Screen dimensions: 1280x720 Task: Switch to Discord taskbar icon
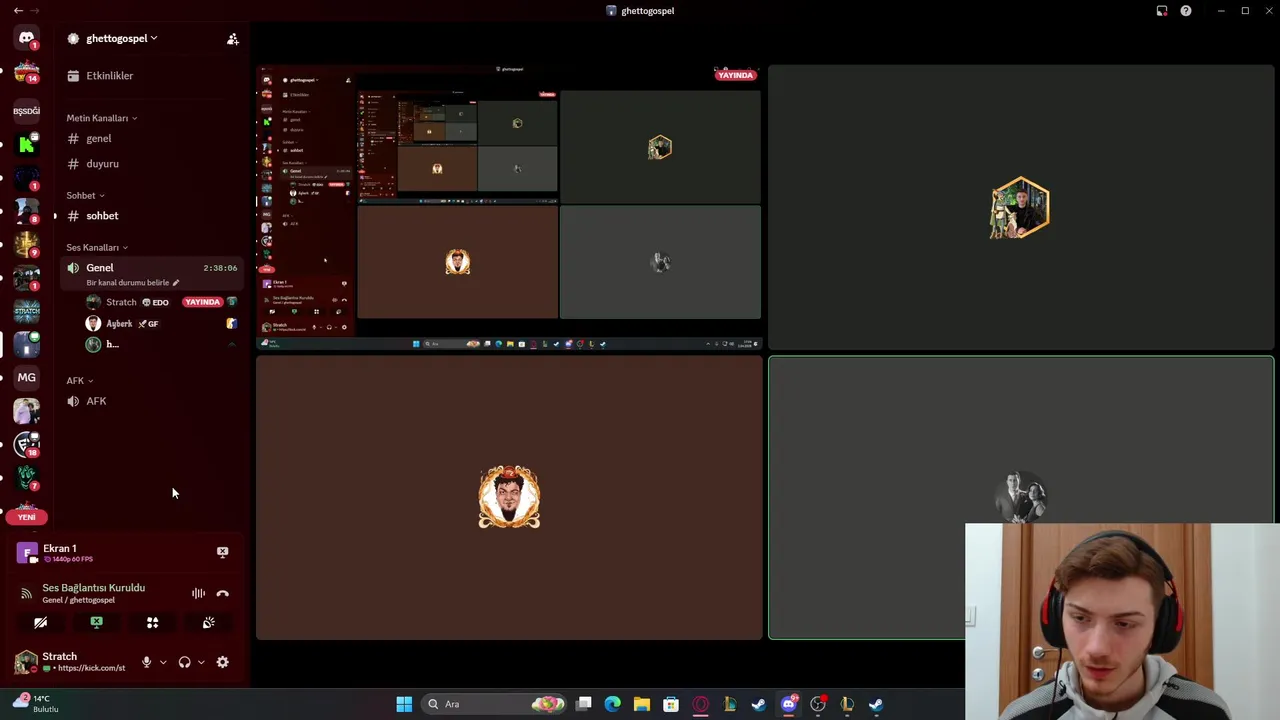[x=788, y=704]
